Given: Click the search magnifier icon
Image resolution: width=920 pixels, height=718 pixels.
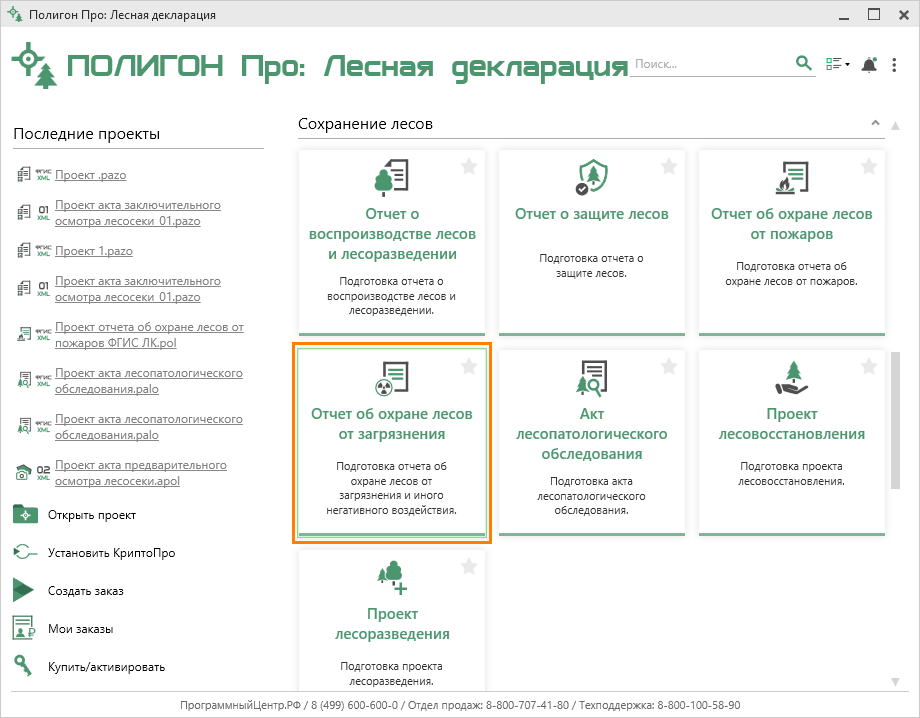Looking at the screenshot, I should click(803, 63).
